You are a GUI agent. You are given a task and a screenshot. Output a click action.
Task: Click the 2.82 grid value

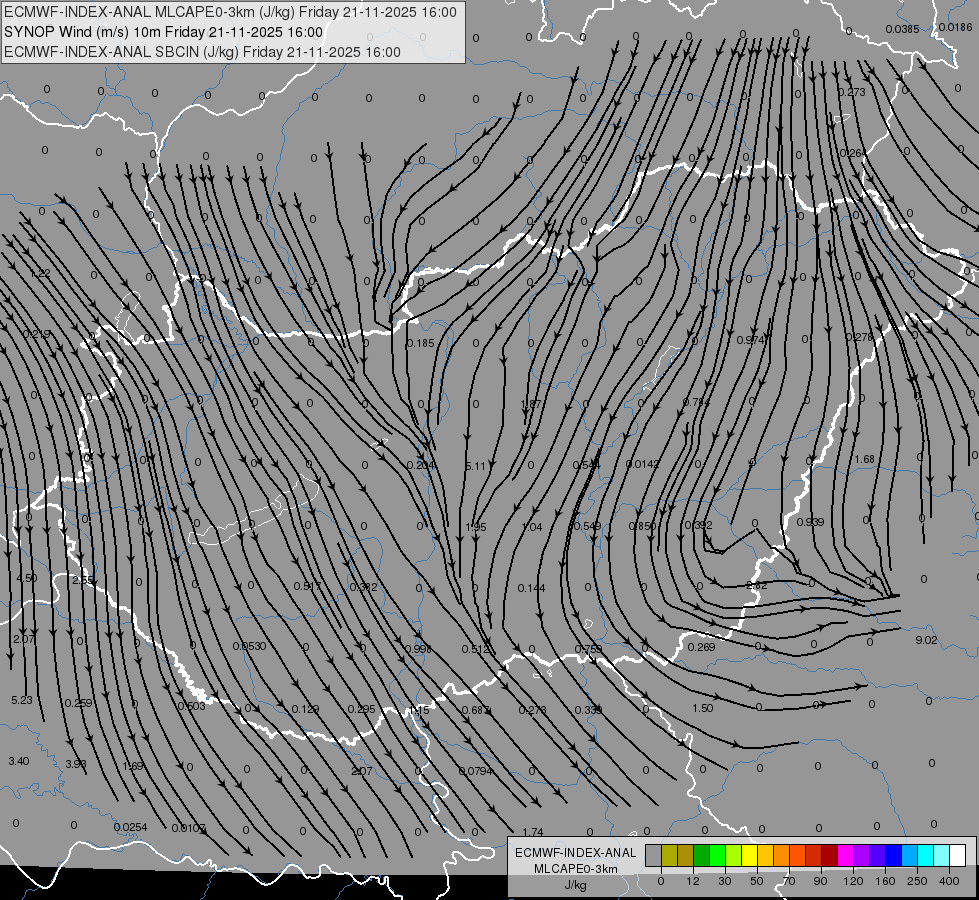coord(757,585)
